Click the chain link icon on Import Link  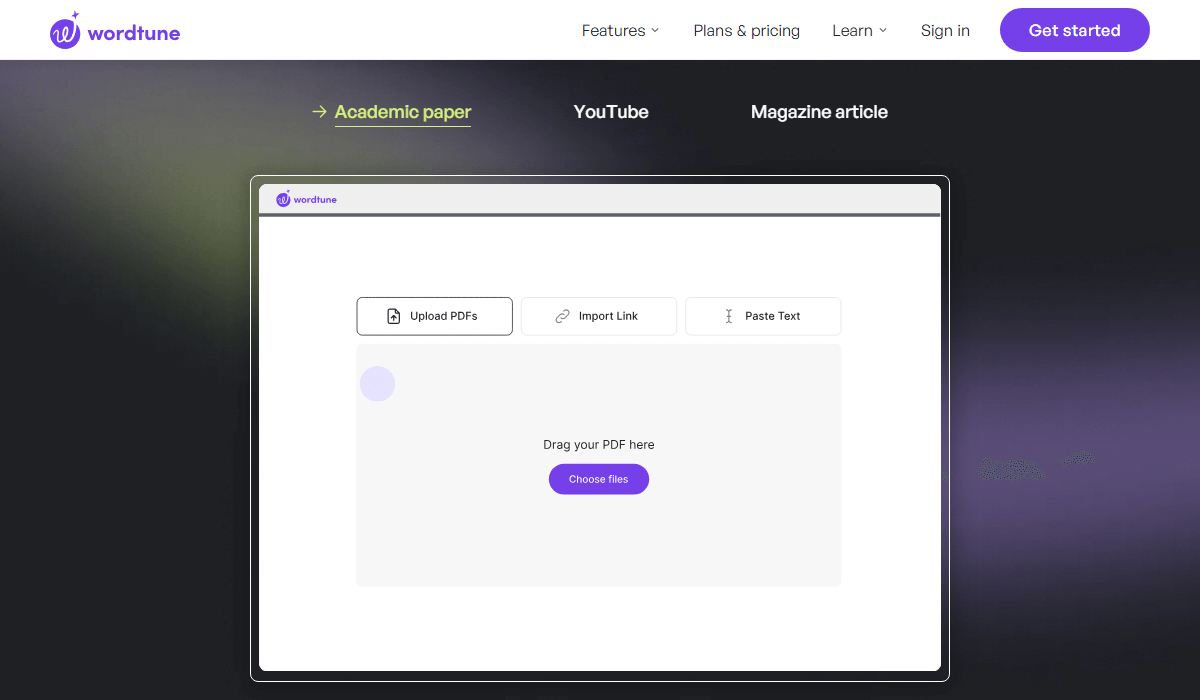tap(562, 316)
